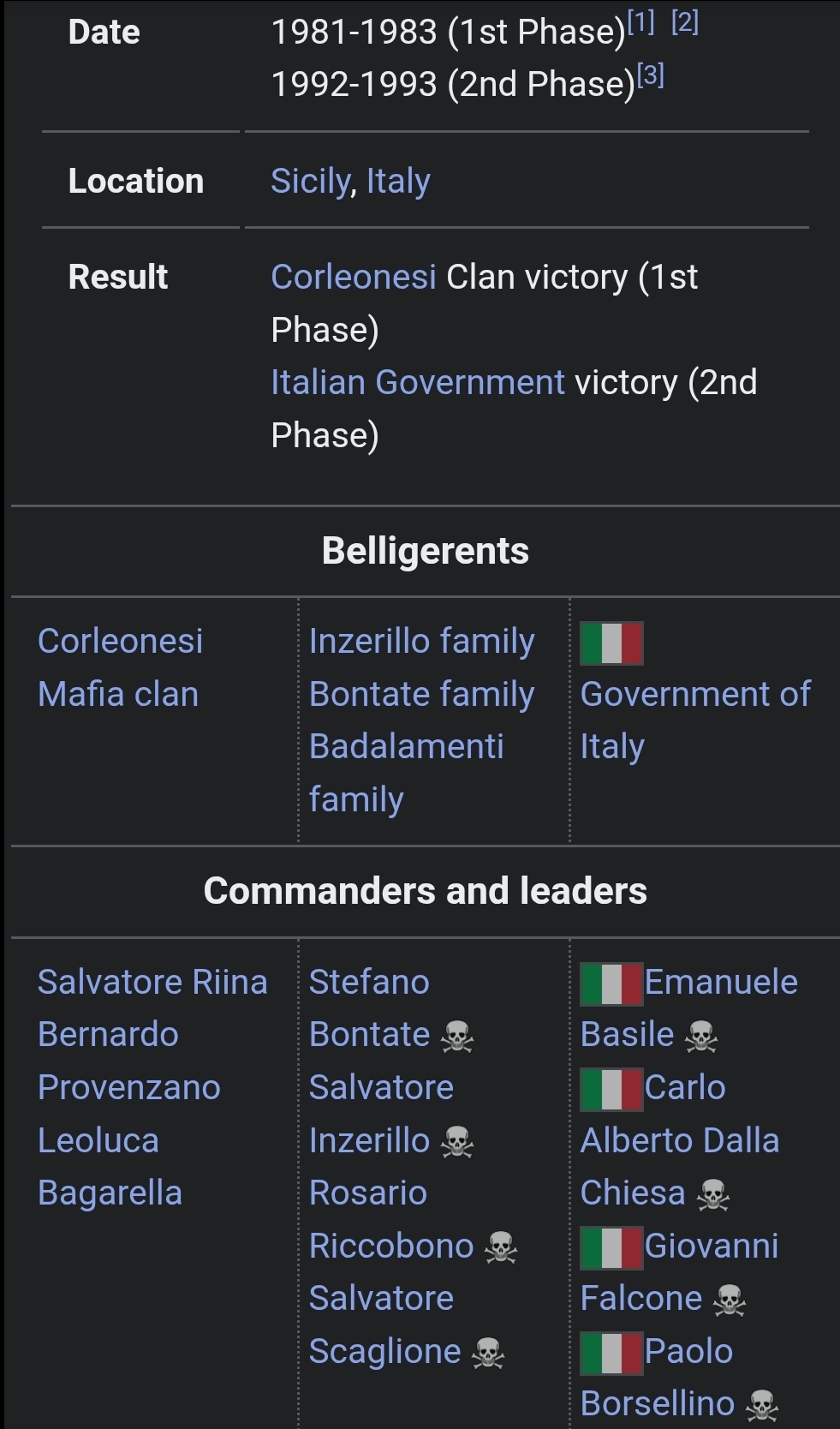Image resolution: width=840 pixels, height=1429 pixels.
Task: Click the flag icon before Paolo
Action: (x=611, y=1353)
